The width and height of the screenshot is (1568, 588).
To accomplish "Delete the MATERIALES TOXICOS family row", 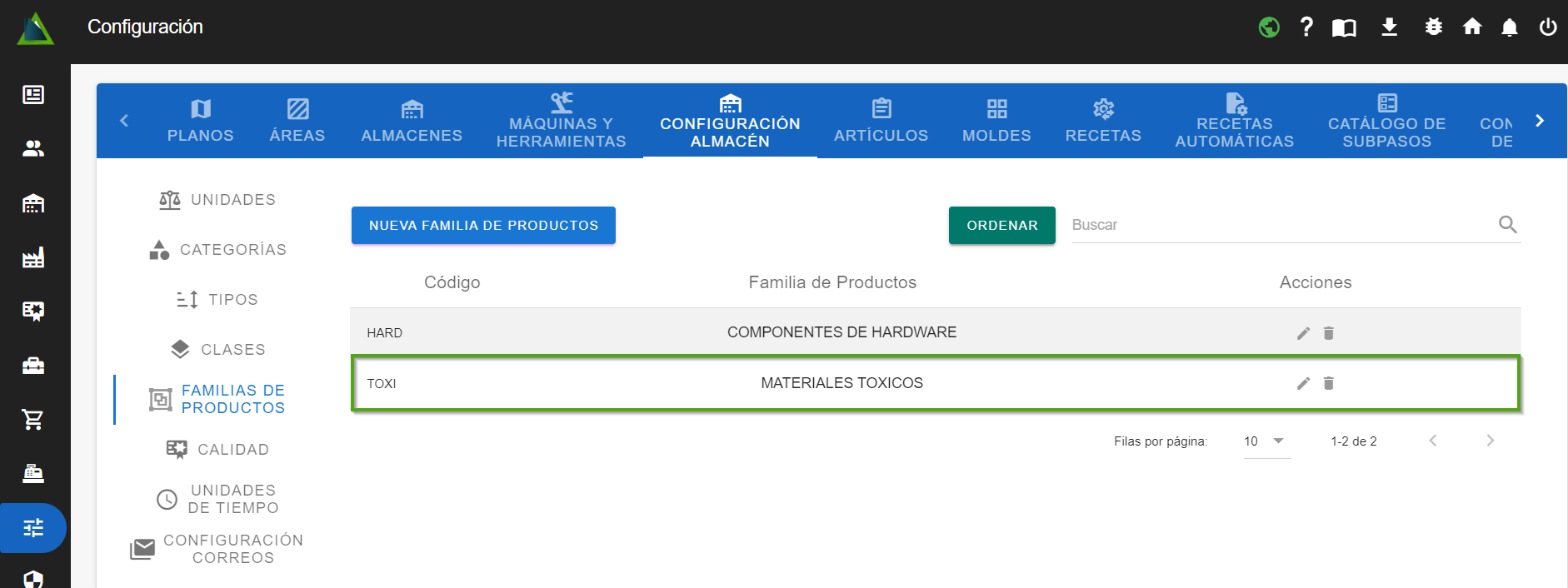I will click(1329, 383).
